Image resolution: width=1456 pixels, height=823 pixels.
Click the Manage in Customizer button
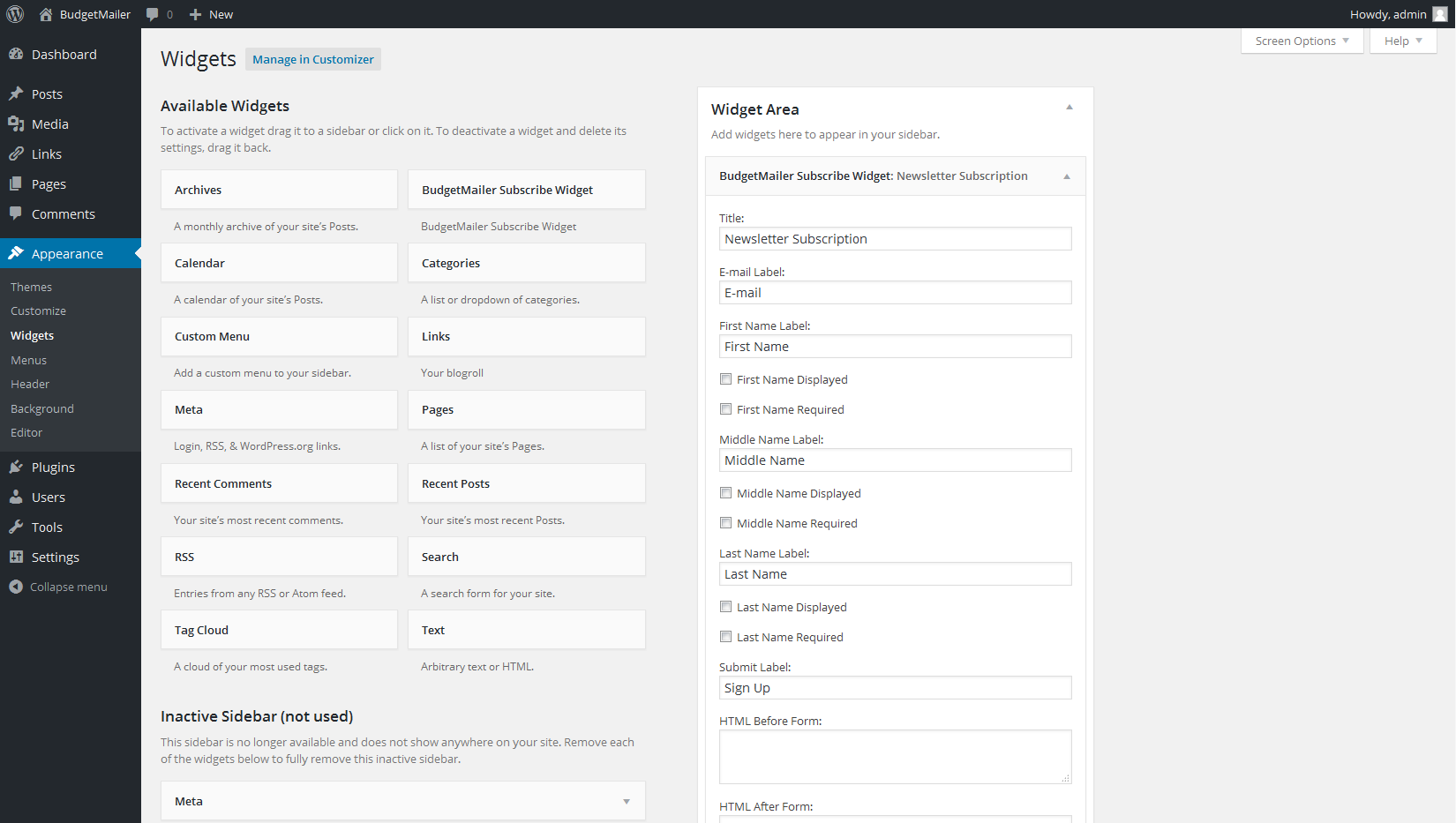click(x=313, y=59)
